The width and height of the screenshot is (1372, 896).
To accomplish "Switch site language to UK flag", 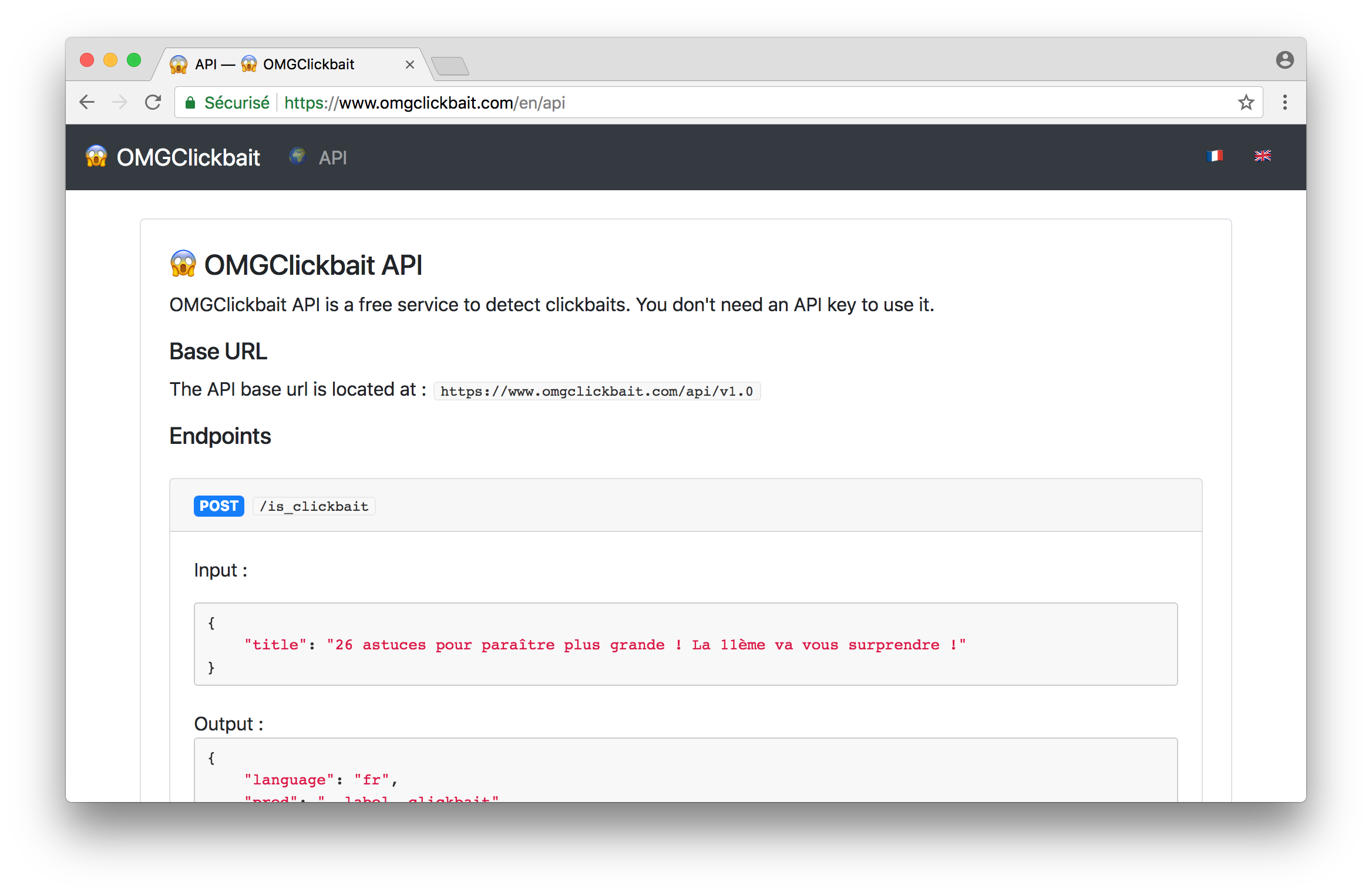I will point(1262,156).
